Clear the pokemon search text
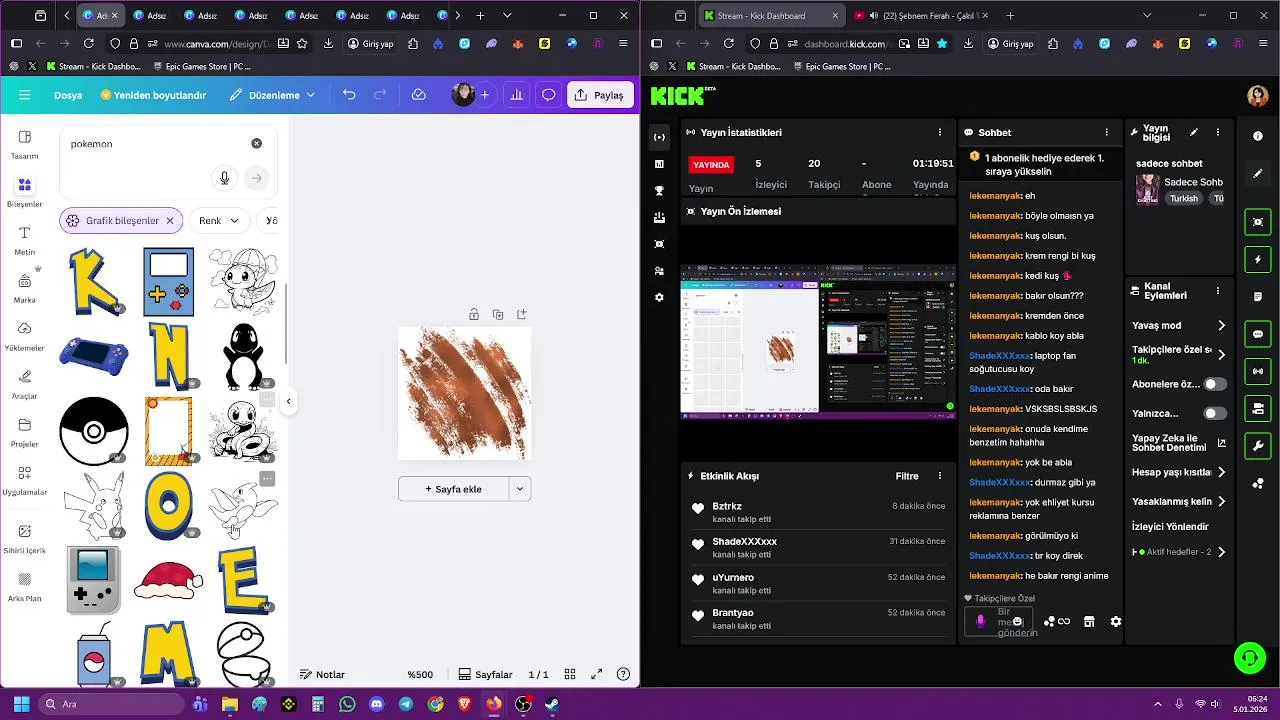This screenshot has width=1280, height=720. click(x=256, y=144)
